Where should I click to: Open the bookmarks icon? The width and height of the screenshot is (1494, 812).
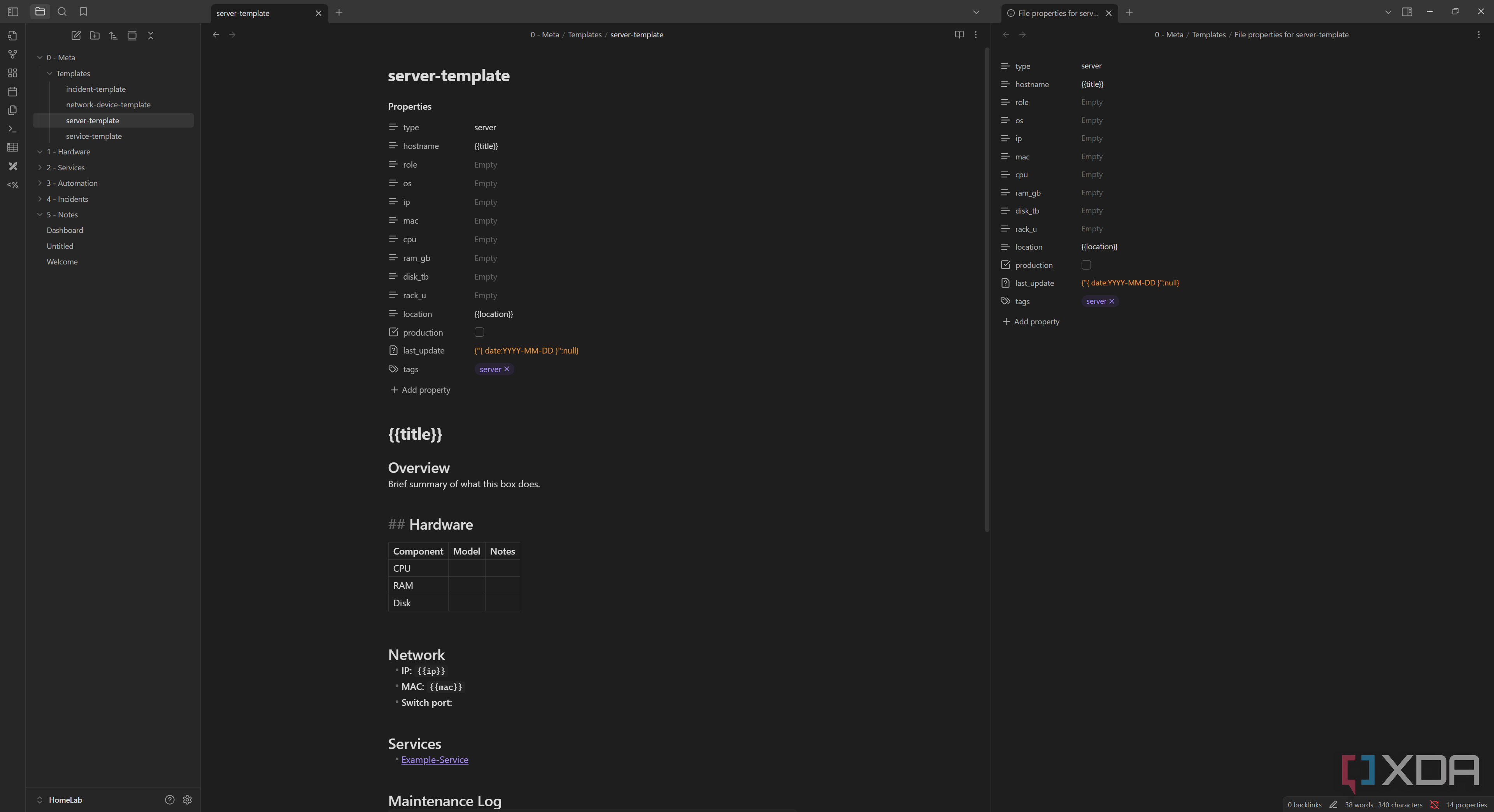point(83,12)
